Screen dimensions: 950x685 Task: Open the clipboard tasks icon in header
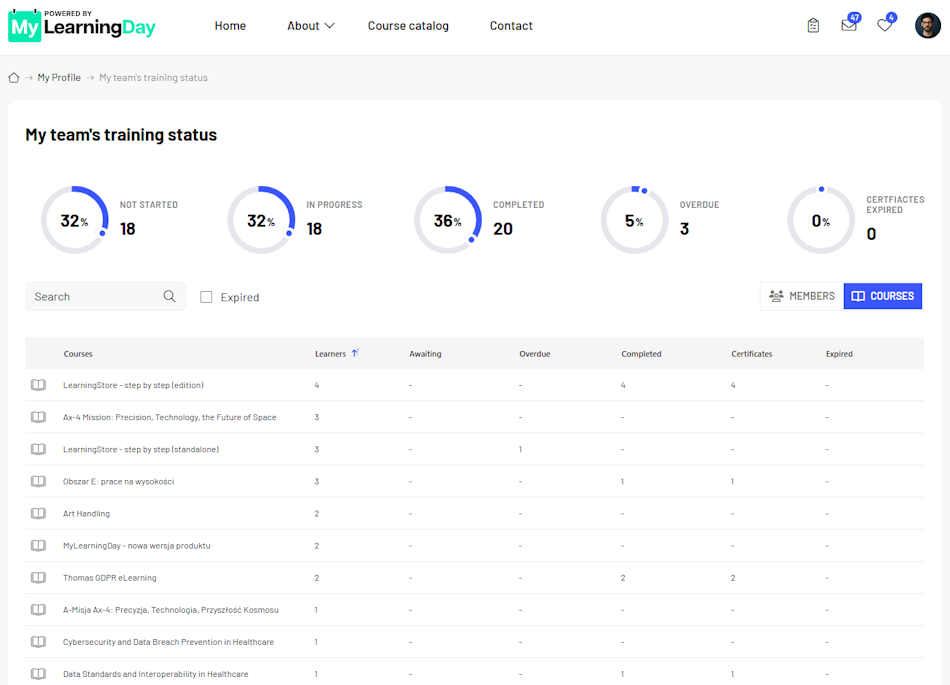coord(813,25)
